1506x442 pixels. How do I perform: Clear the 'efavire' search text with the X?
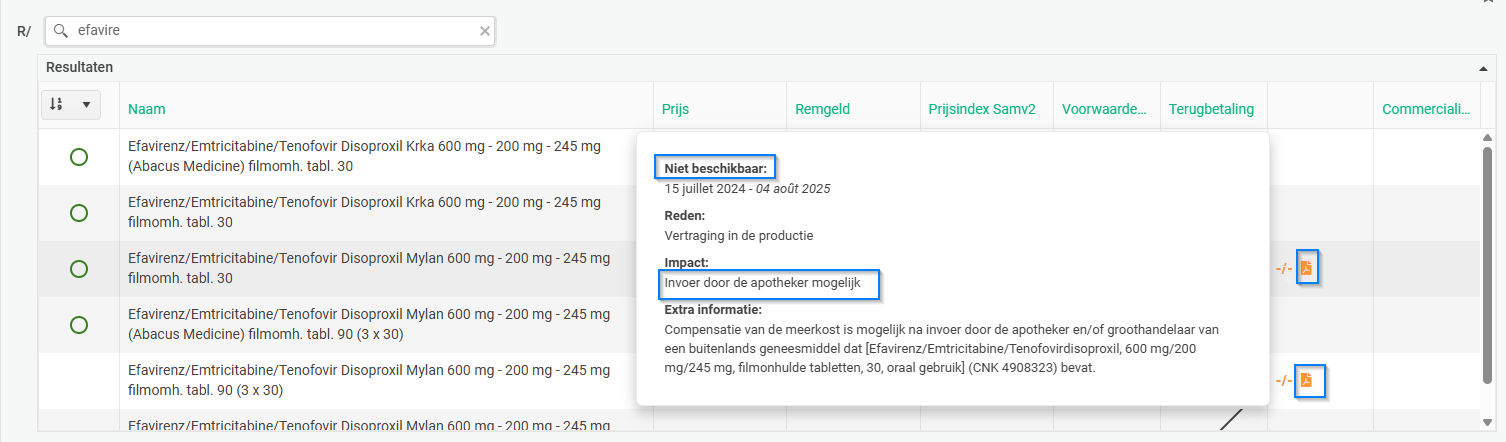(485, 31)
